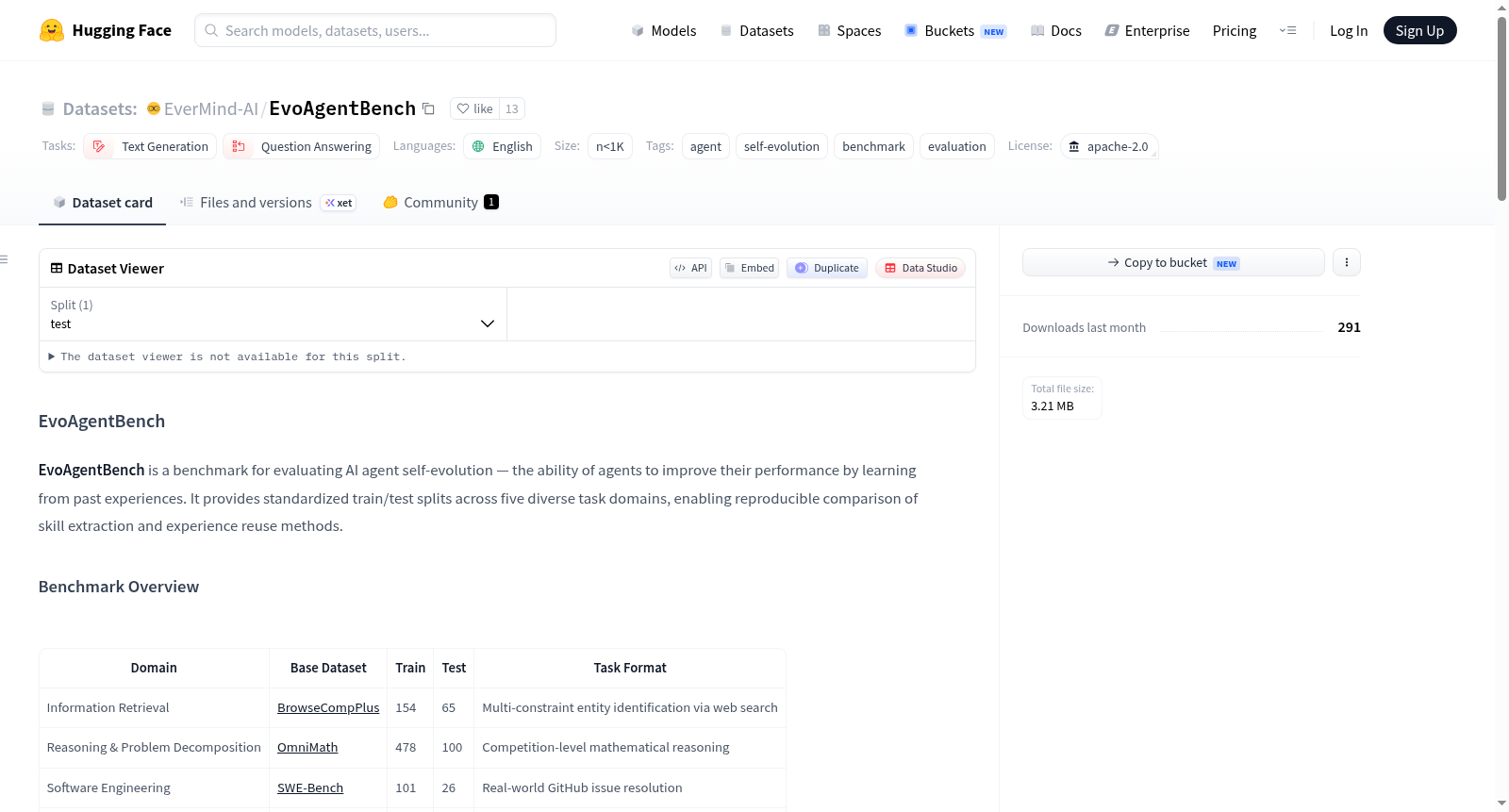Screen dimensions: 1509x812
Task: Open the Datasets nav icon
Action: tap(726, 30)
